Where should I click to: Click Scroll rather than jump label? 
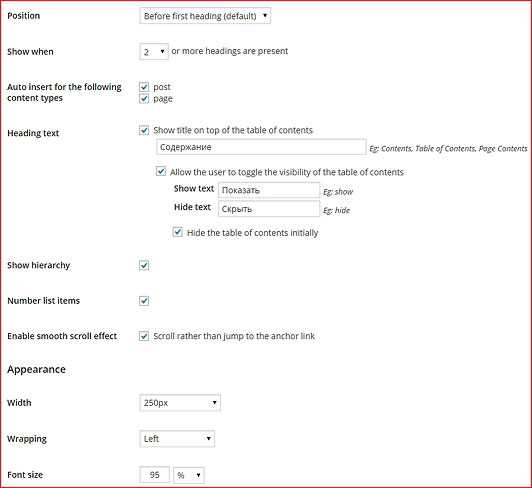[x=234, y=336]
